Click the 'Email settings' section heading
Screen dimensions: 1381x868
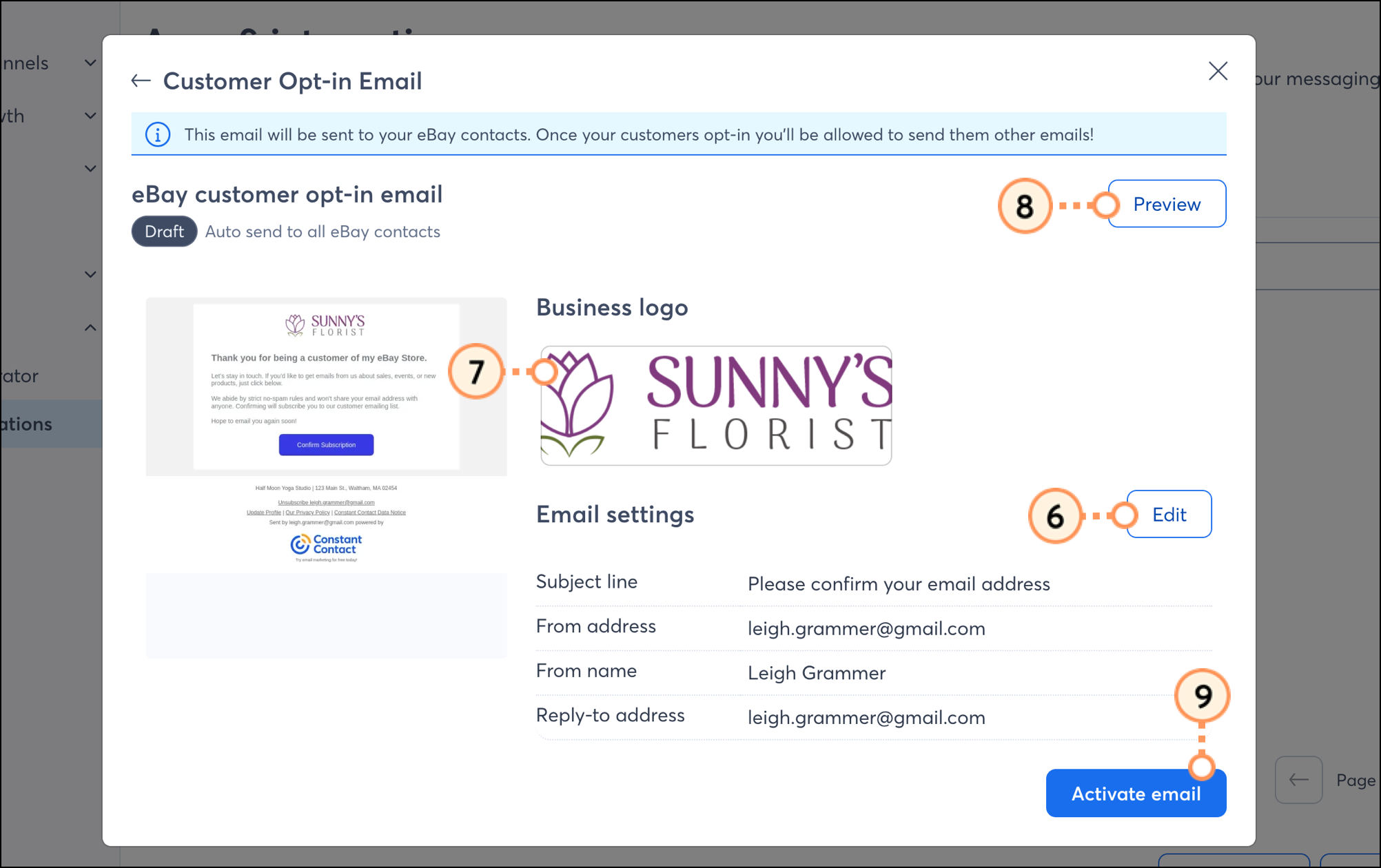615,515
